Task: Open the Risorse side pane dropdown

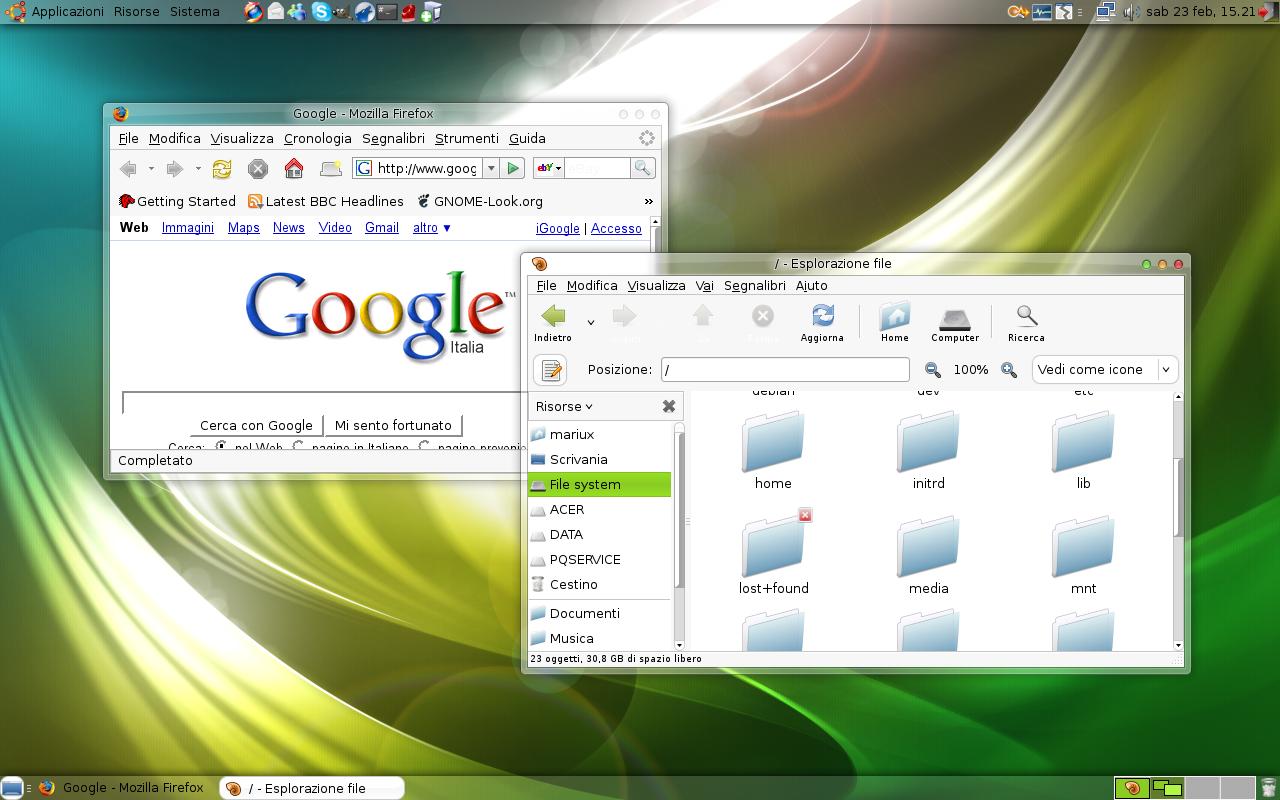Action: [564, 406]
